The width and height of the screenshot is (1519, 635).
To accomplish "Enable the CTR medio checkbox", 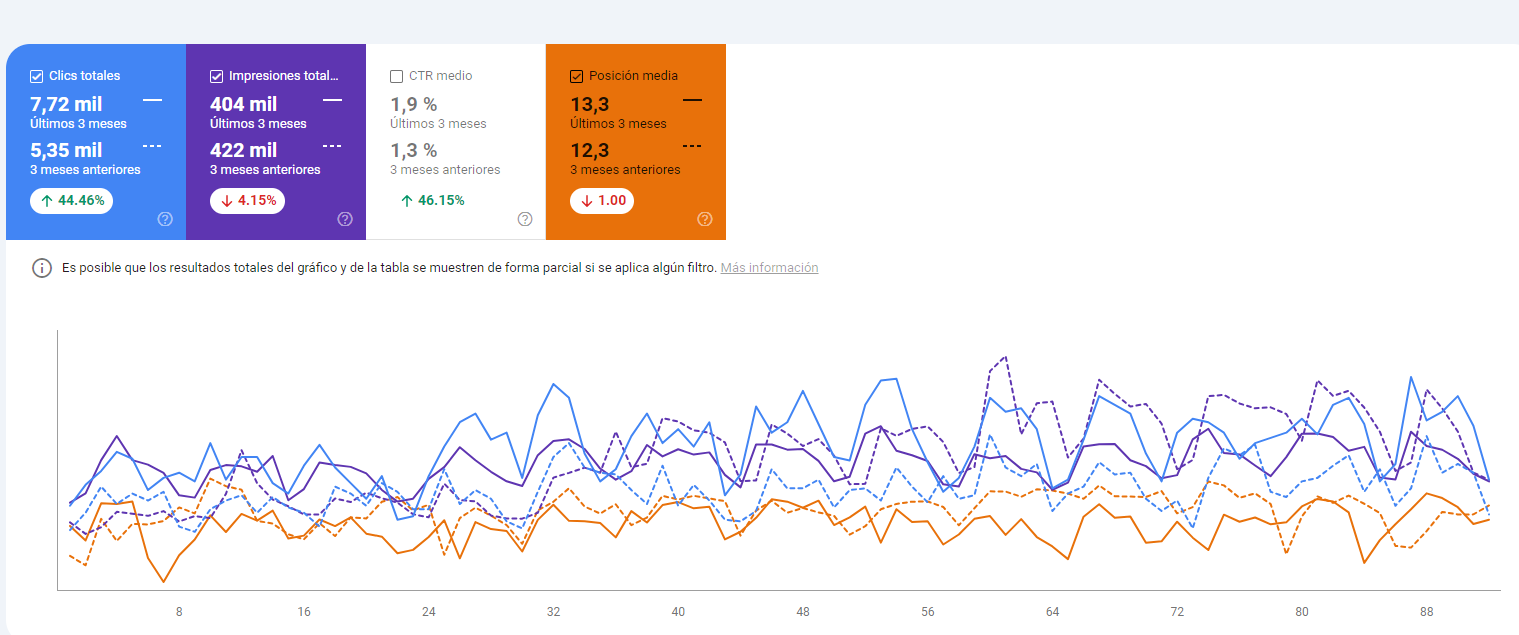I will point(397,76).
